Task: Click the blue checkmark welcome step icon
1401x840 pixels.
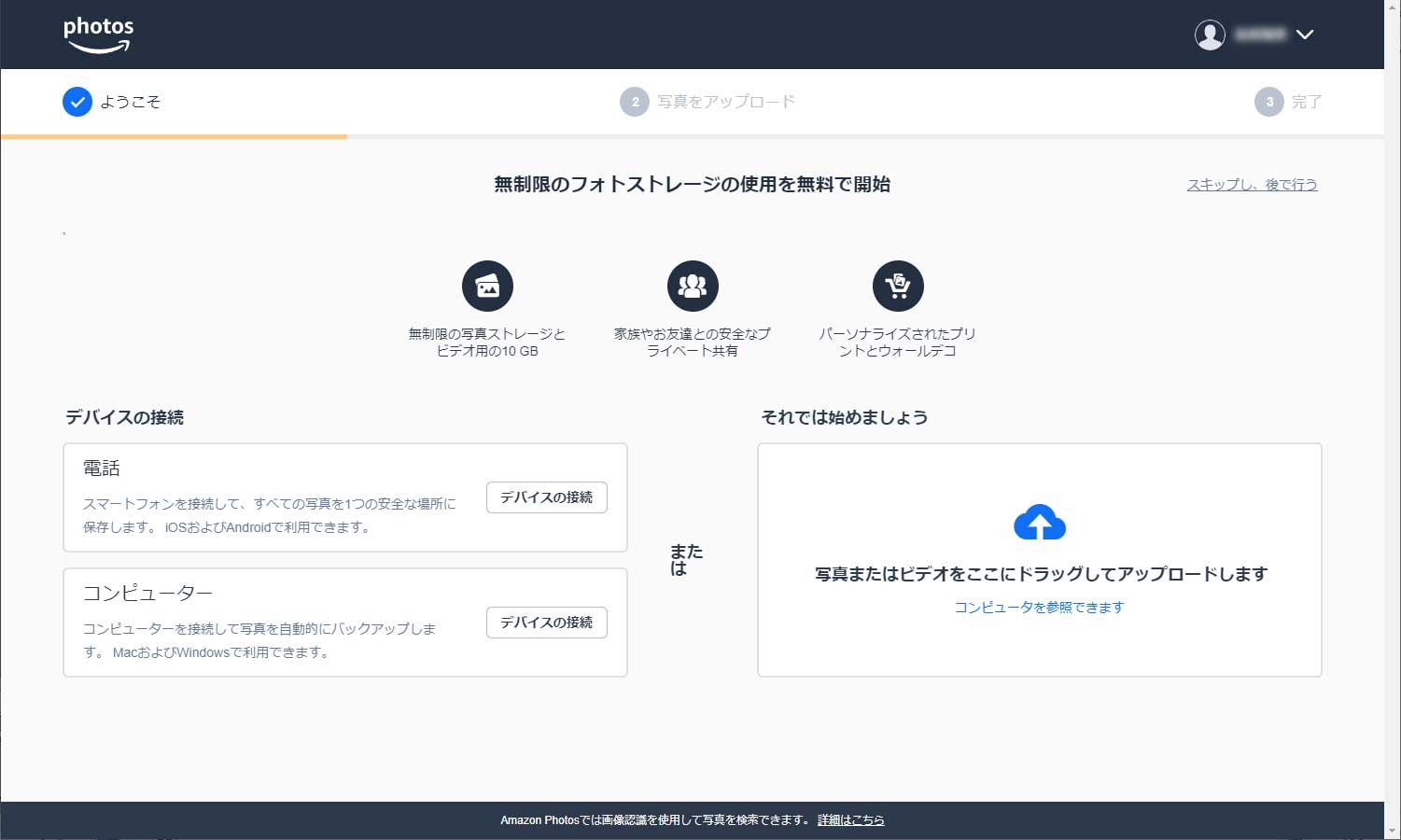Action: [x=77, y=102]
